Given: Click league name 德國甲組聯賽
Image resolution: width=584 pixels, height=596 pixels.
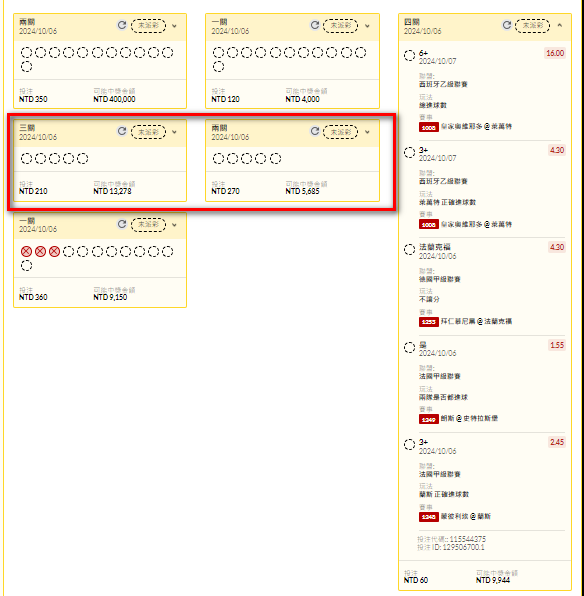Looking at the screenshot, I should click(x=440, y=279).
